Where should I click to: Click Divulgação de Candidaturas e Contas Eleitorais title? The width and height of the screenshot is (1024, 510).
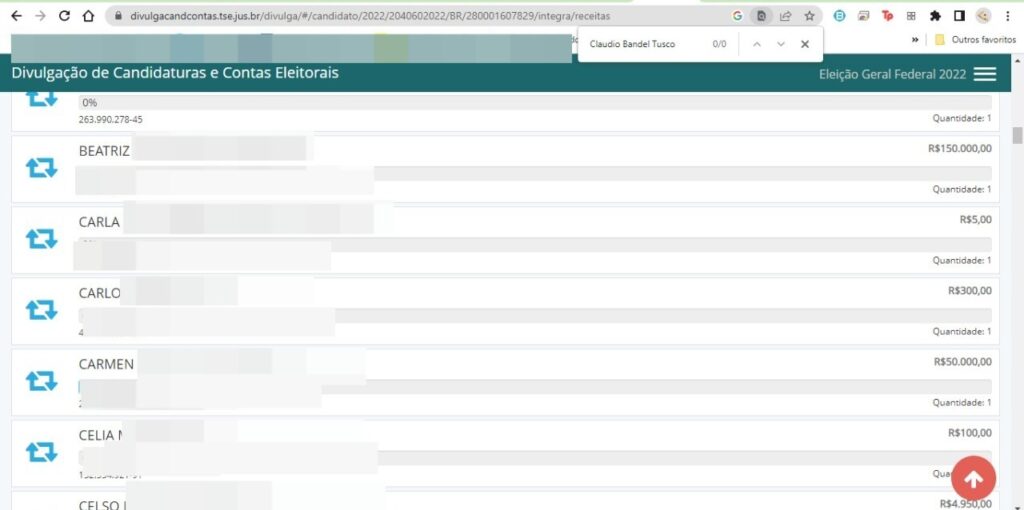175,73
